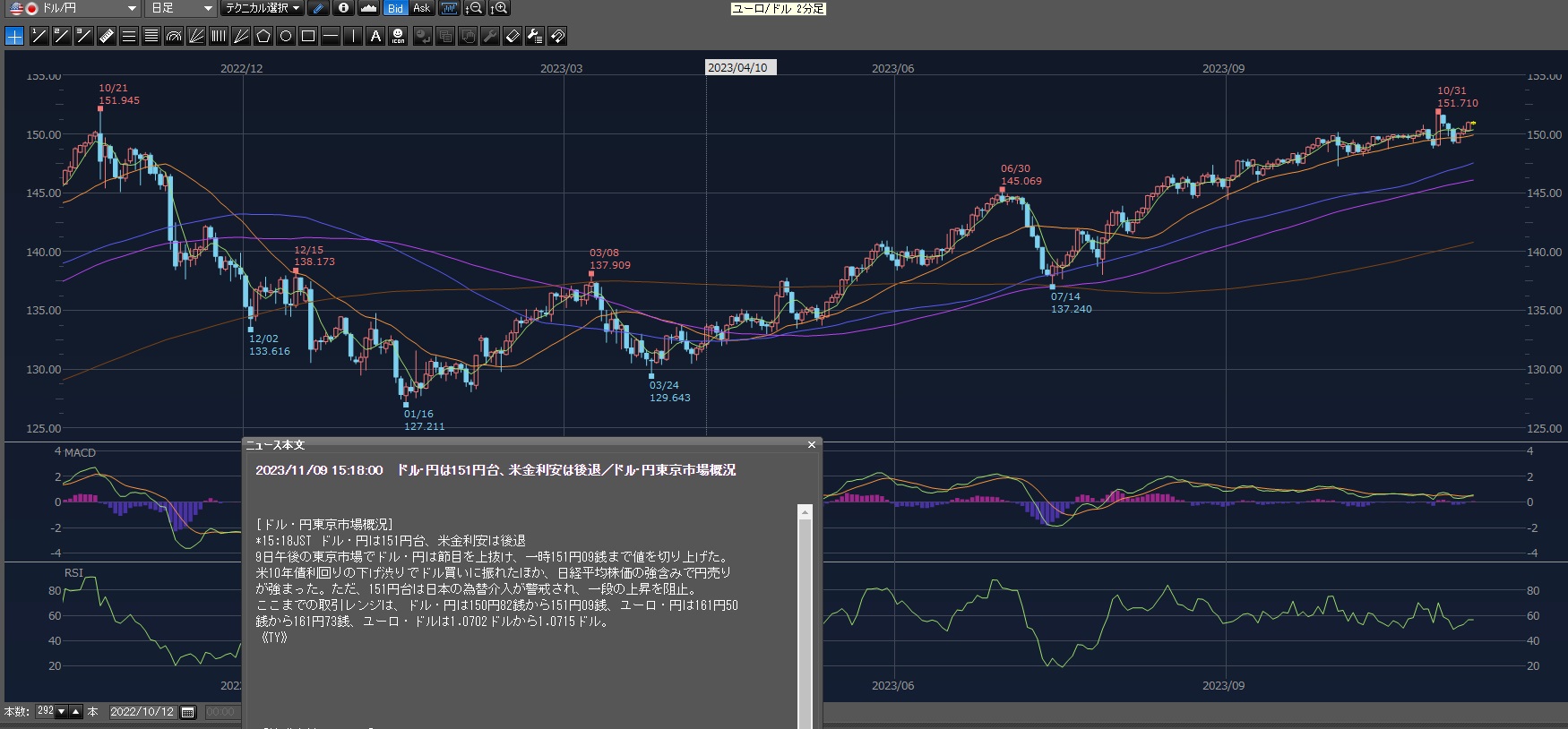Switch price display to Bid
This screenshot has height=729, width=1568.
coord(395,8)
